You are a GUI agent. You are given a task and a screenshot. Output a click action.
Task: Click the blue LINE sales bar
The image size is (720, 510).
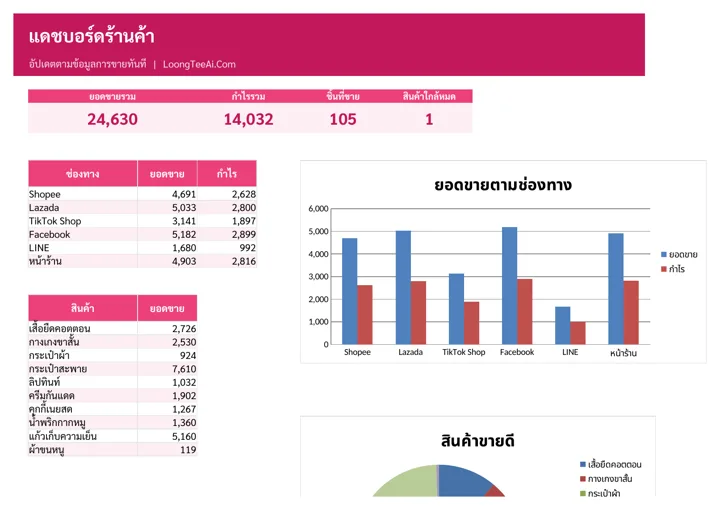pyautogui.click(x=562, y=325)
